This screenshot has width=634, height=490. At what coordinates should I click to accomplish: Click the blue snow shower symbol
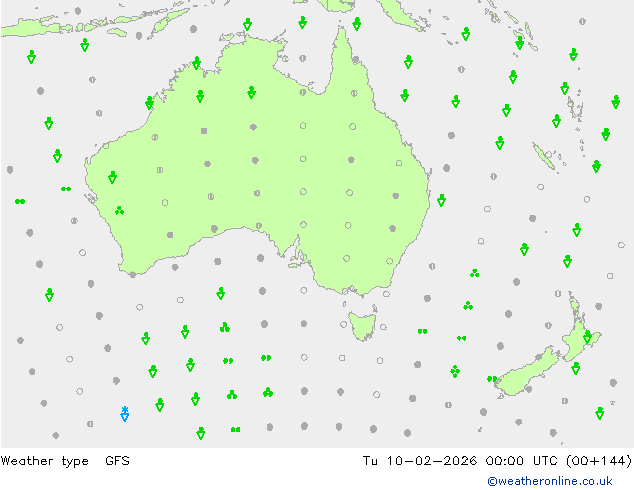coord(125,414)
